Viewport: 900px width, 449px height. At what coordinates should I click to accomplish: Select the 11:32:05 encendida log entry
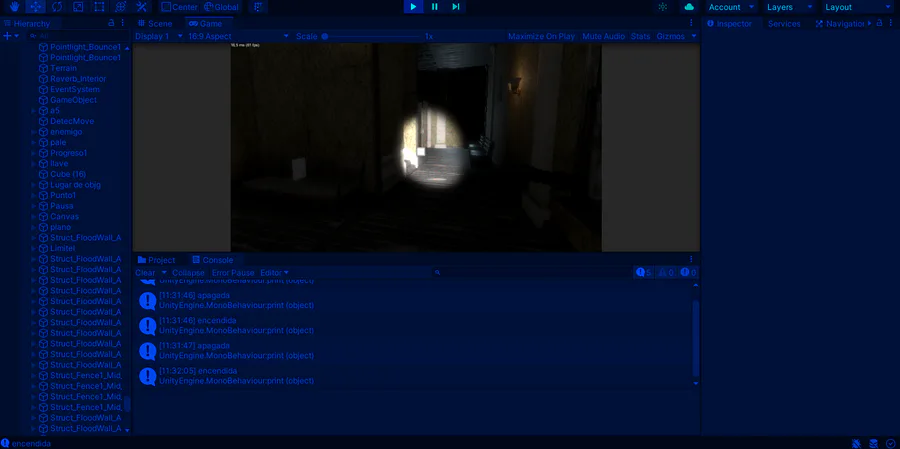coord(413,376)
